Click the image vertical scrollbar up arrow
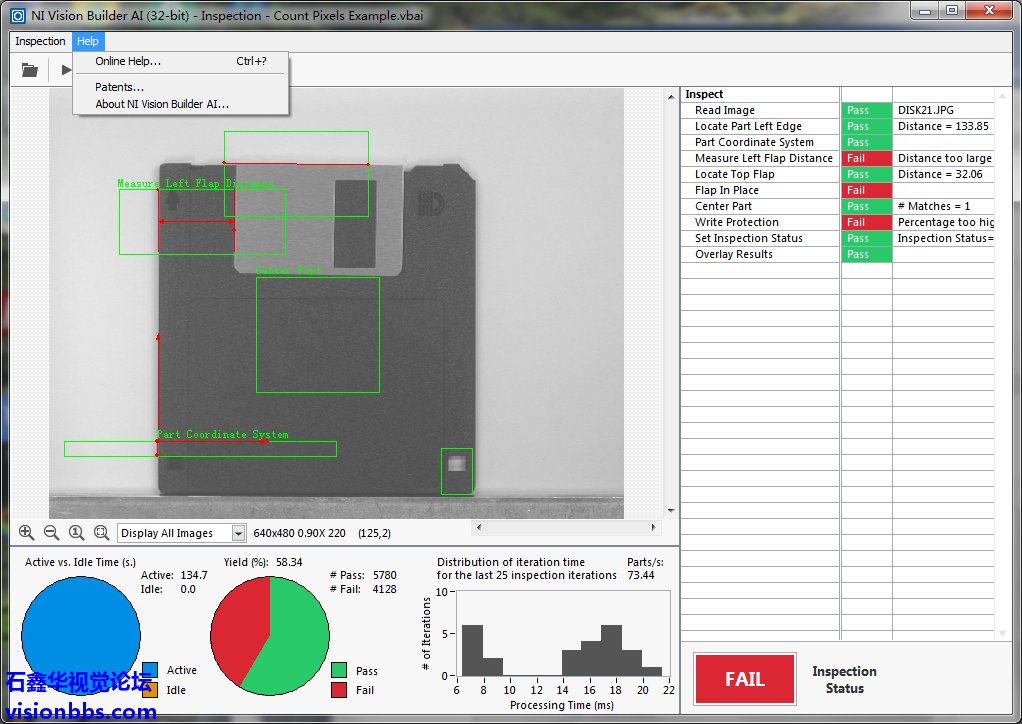 (670, 95)
